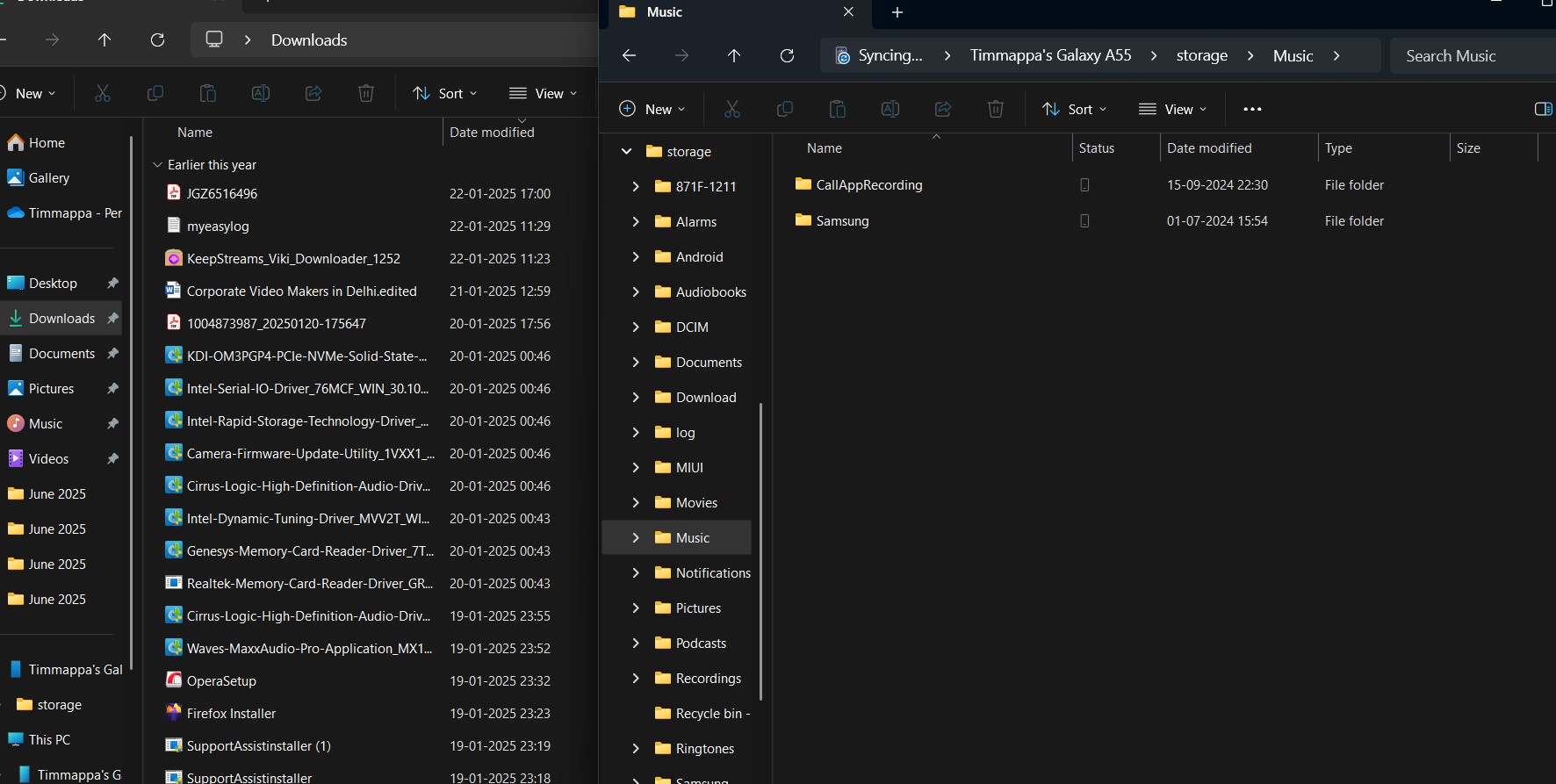Click the PC monitor icon in Downloads address bar

(214, 40)
